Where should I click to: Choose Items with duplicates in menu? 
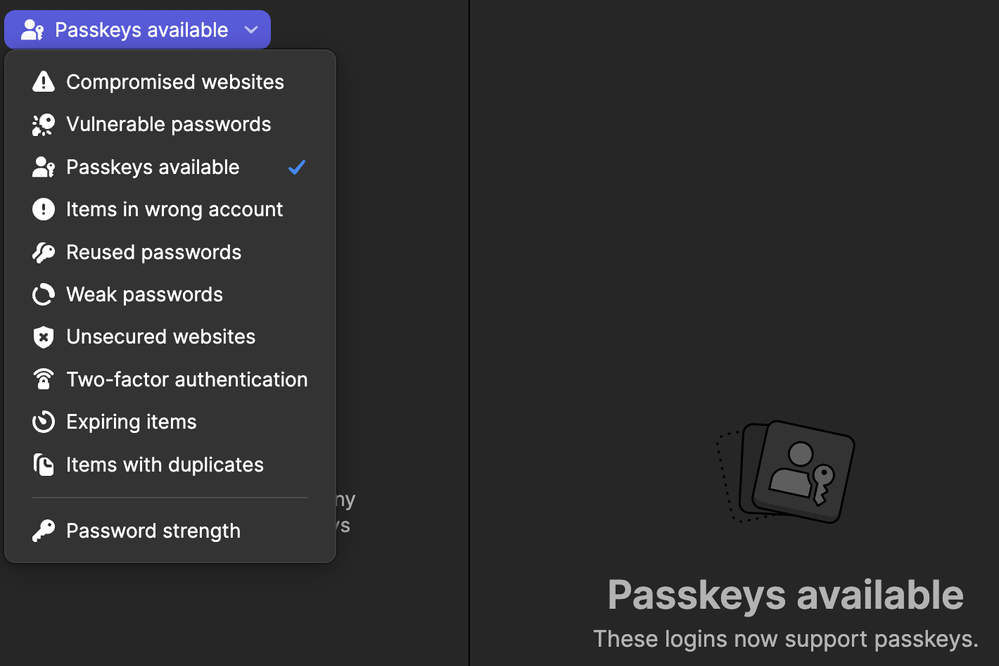click(x=165, y=465)
